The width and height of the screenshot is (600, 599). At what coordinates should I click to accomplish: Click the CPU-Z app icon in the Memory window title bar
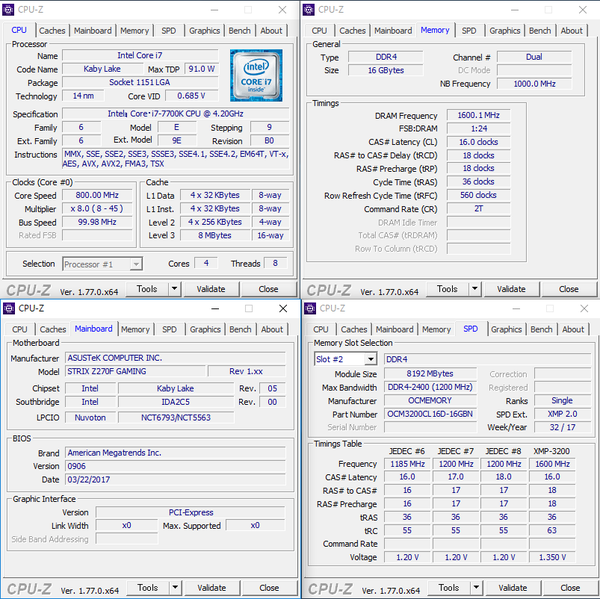tap(308, 10)
